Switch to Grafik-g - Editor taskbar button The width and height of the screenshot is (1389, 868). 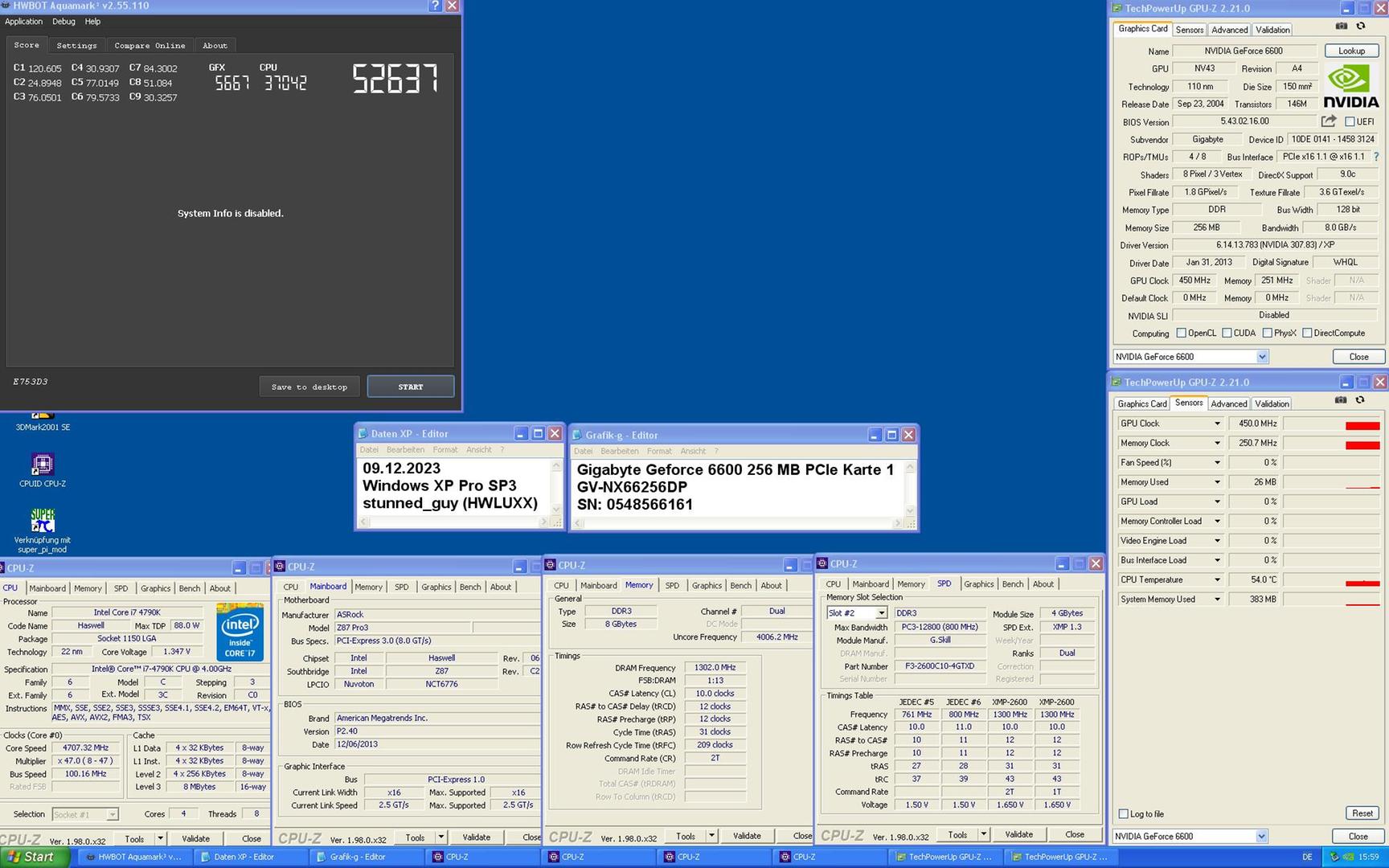(x=365, y=857)
